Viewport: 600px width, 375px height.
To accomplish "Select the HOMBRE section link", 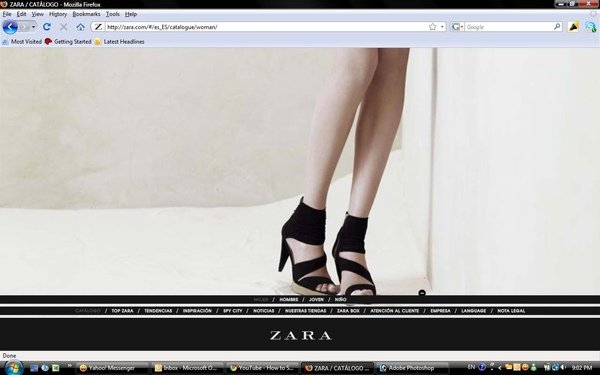I will 289,300.
